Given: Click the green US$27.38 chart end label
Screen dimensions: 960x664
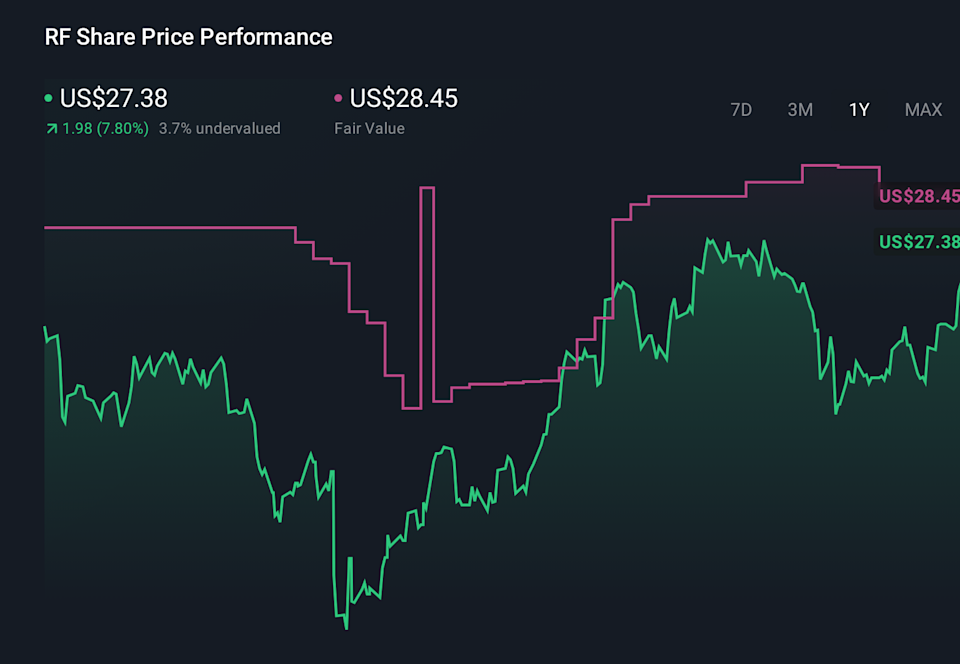Looking at the screenshot, I should pos(918,241).
